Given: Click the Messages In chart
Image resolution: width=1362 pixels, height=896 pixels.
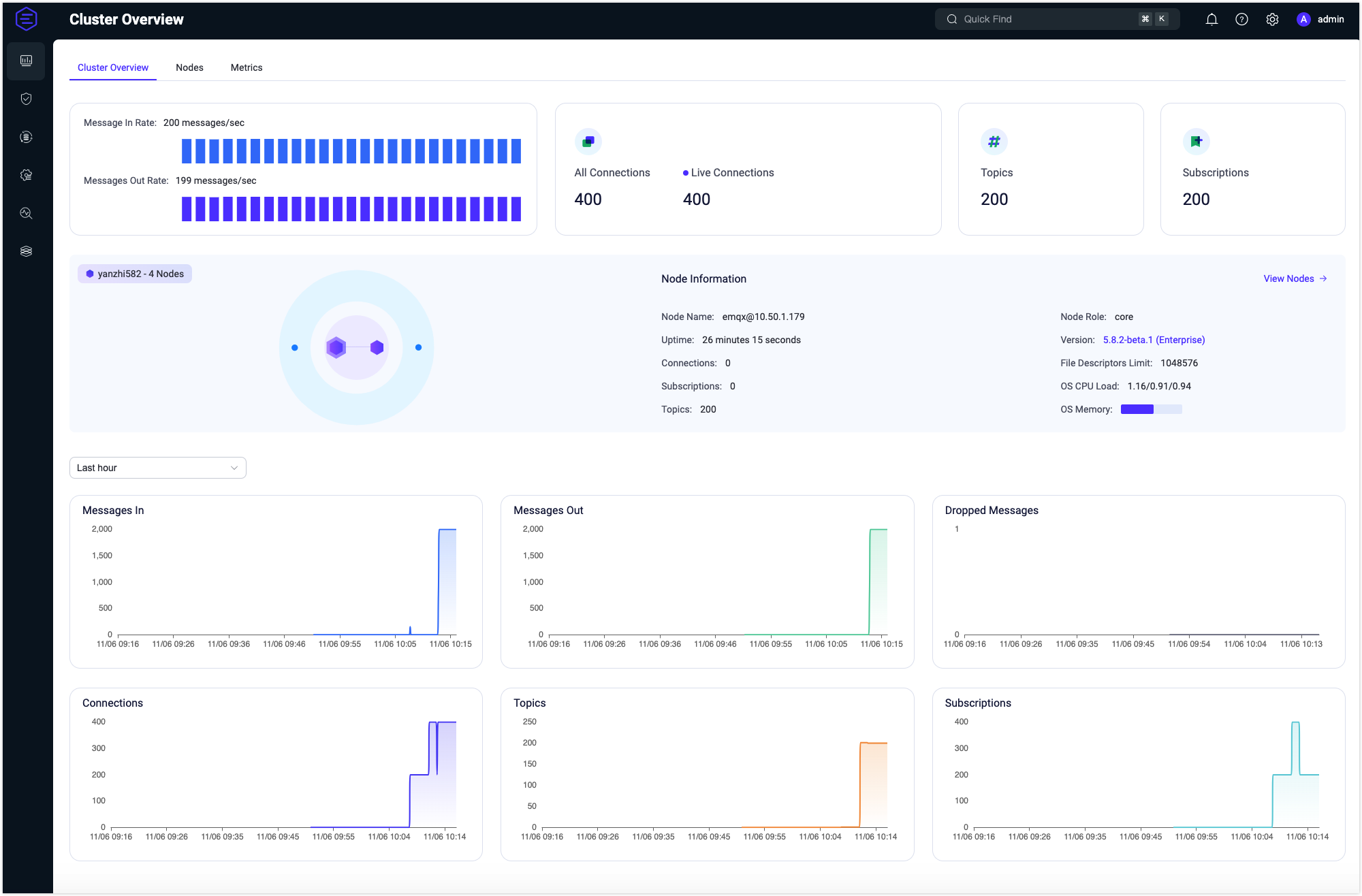Looking at the screenshot, I should tap(276, 582).
